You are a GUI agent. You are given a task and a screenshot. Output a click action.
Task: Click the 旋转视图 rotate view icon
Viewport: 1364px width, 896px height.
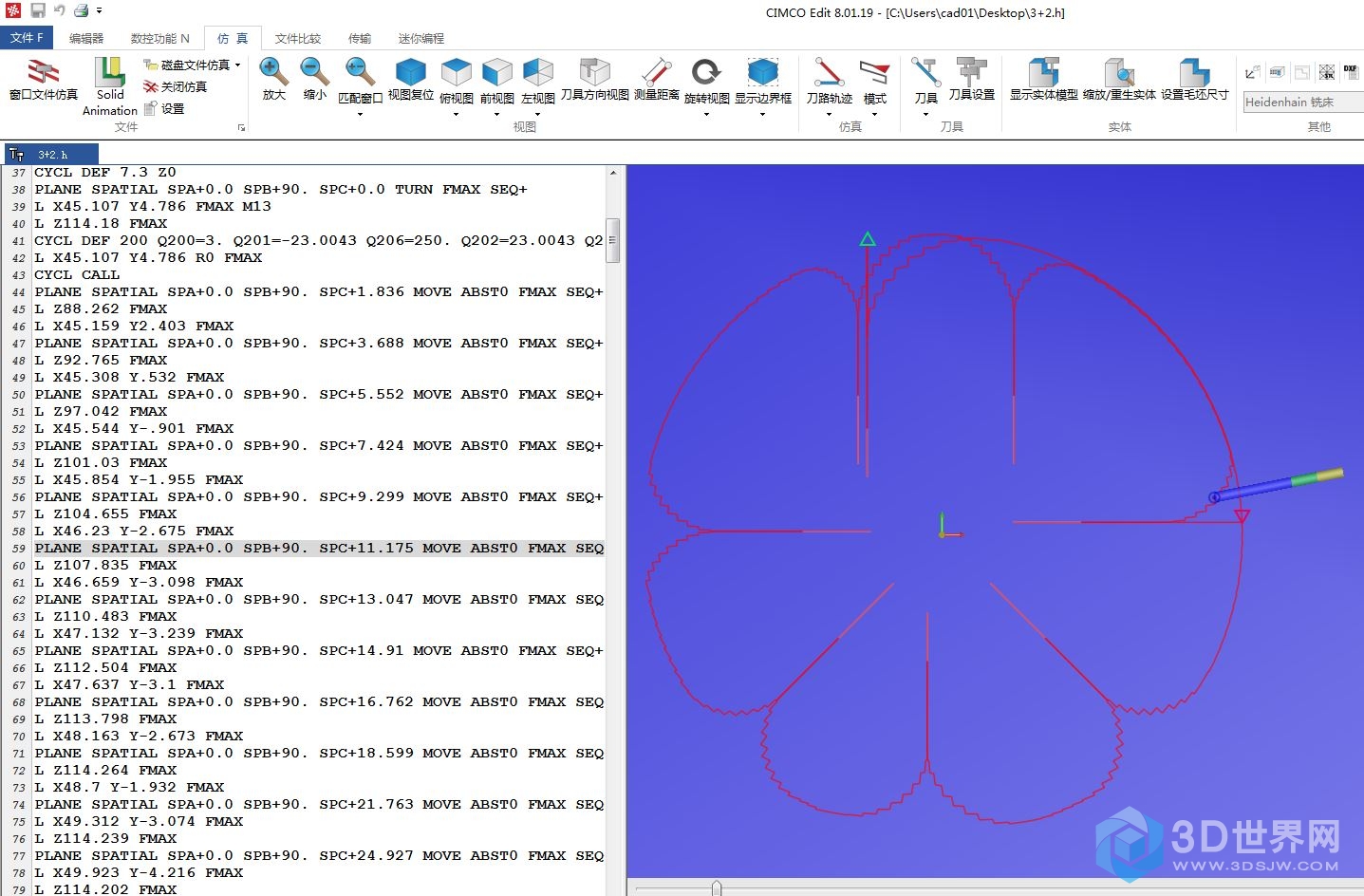pyautogui.click(x=706, y=71)
